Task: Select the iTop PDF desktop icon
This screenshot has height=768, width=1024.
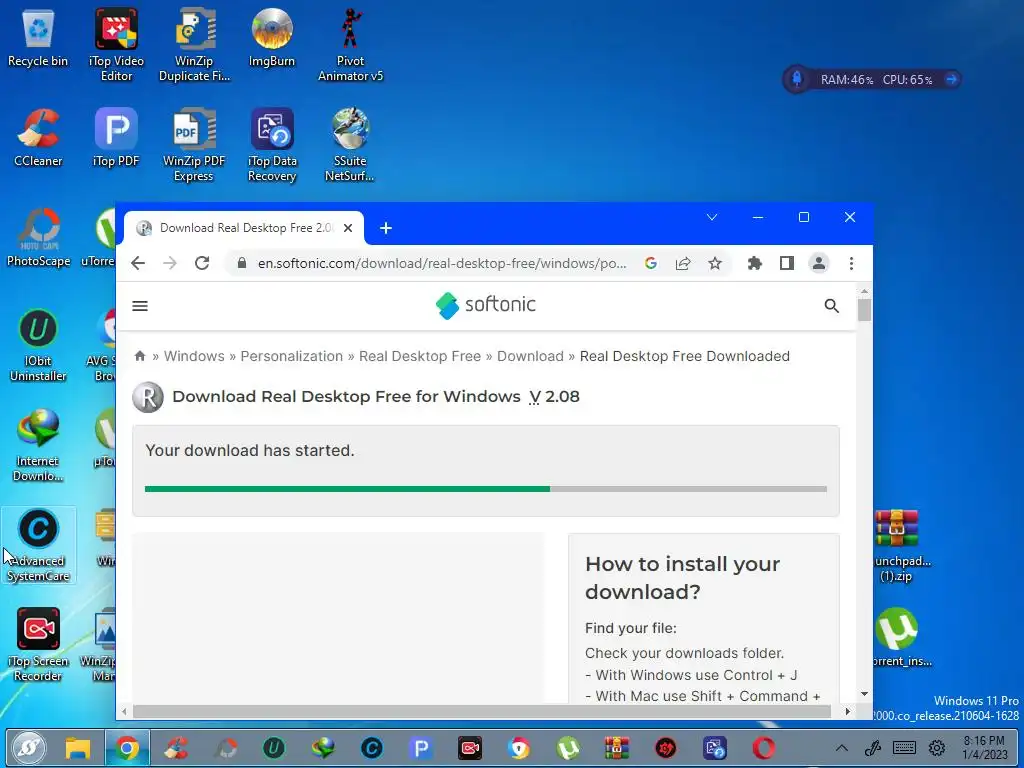Action: pyautogui.click(x=116, y=138)
